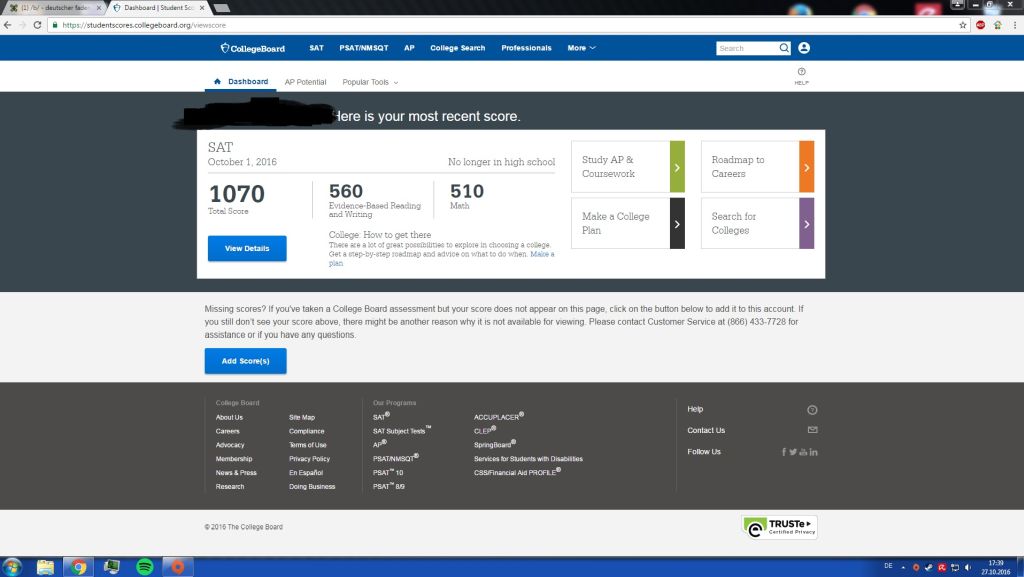1024x577 pixels.
Task: Open the SAT nav menu item
Action: (x=317, y=48)
